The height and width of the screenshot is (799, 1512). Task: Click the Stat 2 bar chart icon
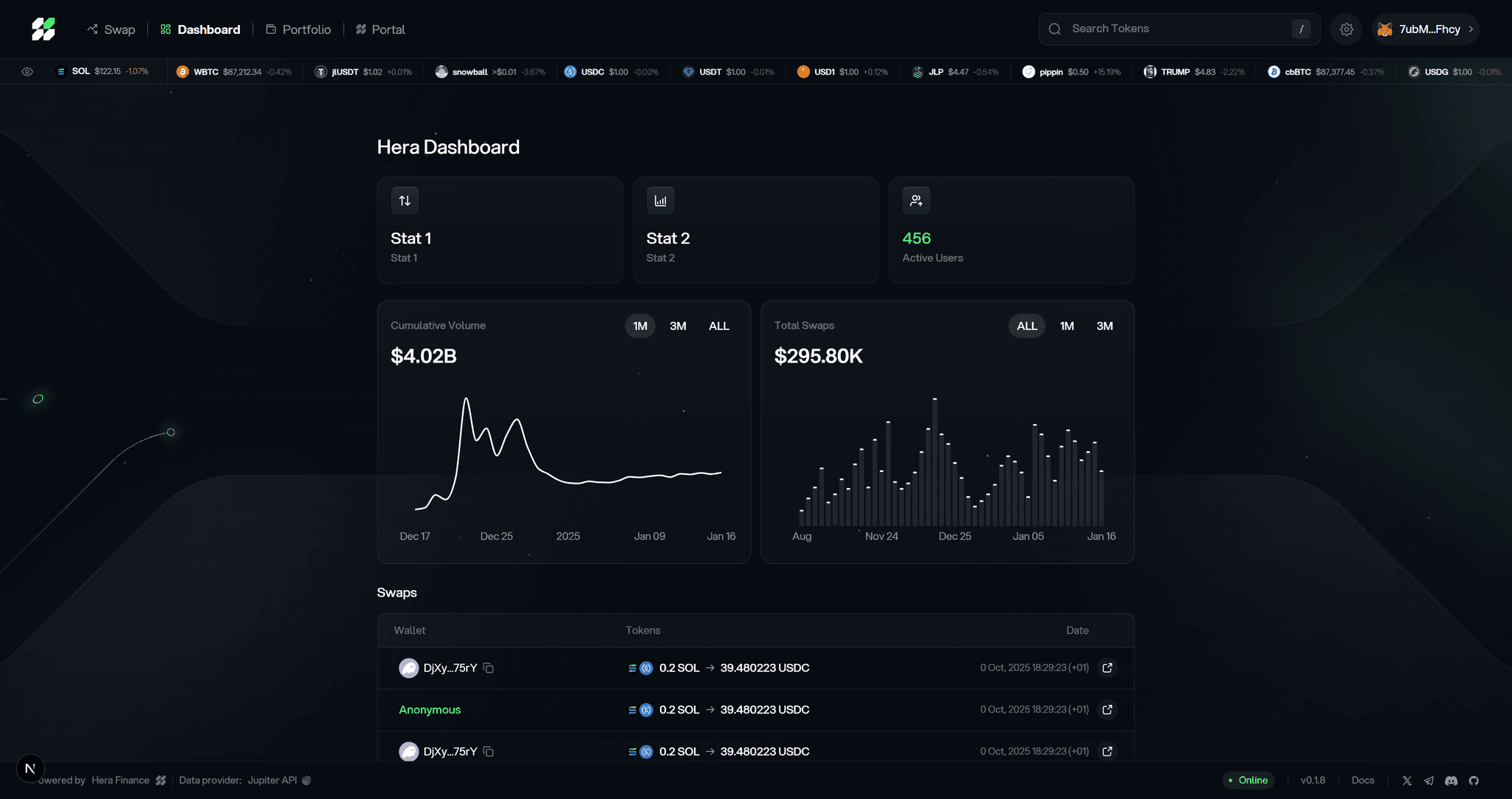point(660,200)
